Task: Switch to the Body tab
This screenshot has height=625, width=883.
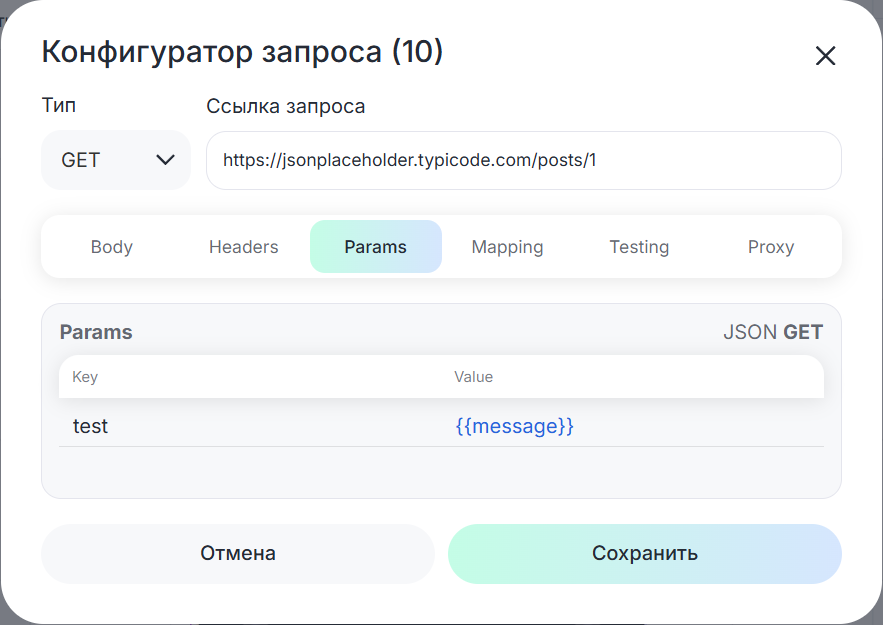Action: tap(111, 247)
